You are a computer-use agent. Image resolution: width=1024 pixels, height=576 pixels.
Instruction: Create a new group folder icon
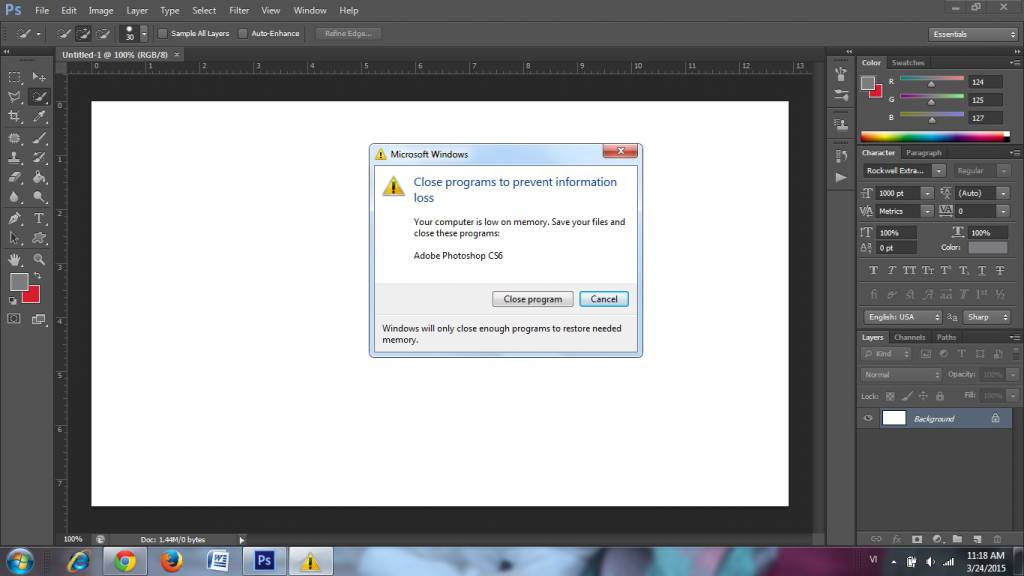(x=957, y=539)
